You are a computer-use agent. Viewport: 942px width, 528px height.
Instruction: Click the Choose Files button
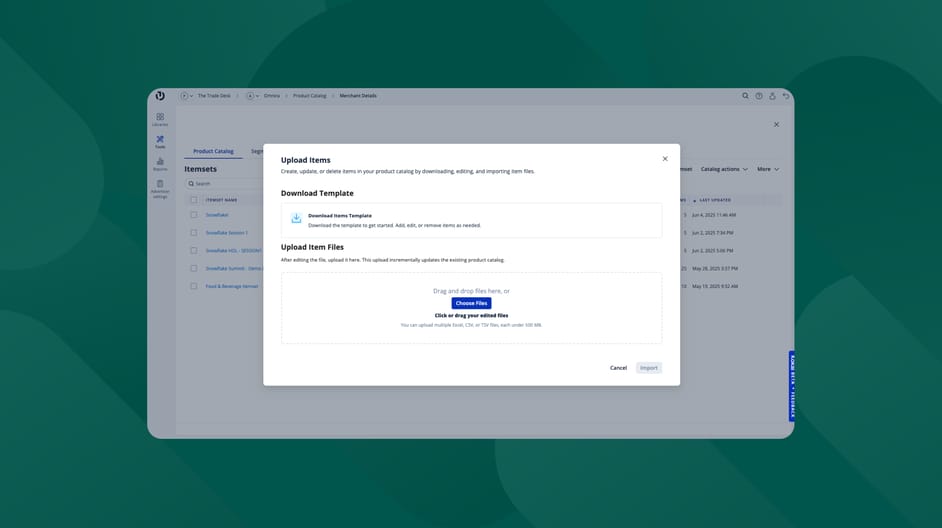pos(472,303)
